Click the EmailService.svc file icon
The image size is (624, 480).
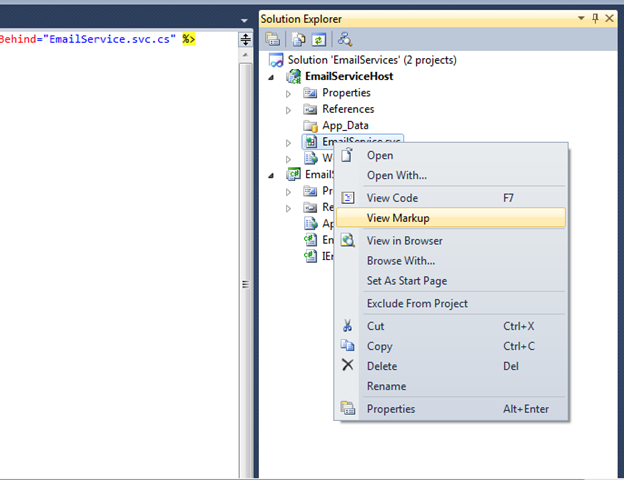310,141
